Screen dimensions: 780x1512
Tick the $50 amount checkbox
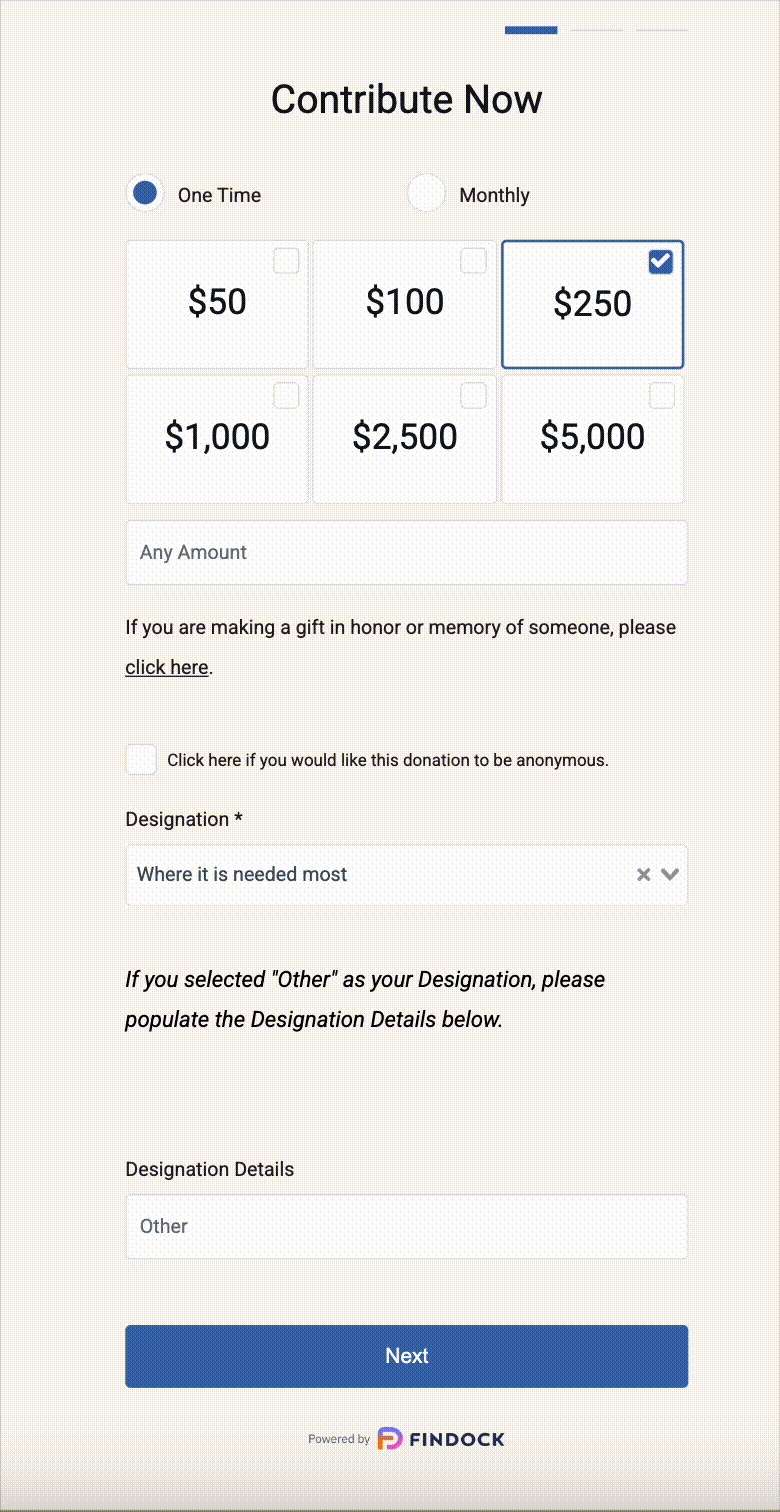[x=287, y=261]
